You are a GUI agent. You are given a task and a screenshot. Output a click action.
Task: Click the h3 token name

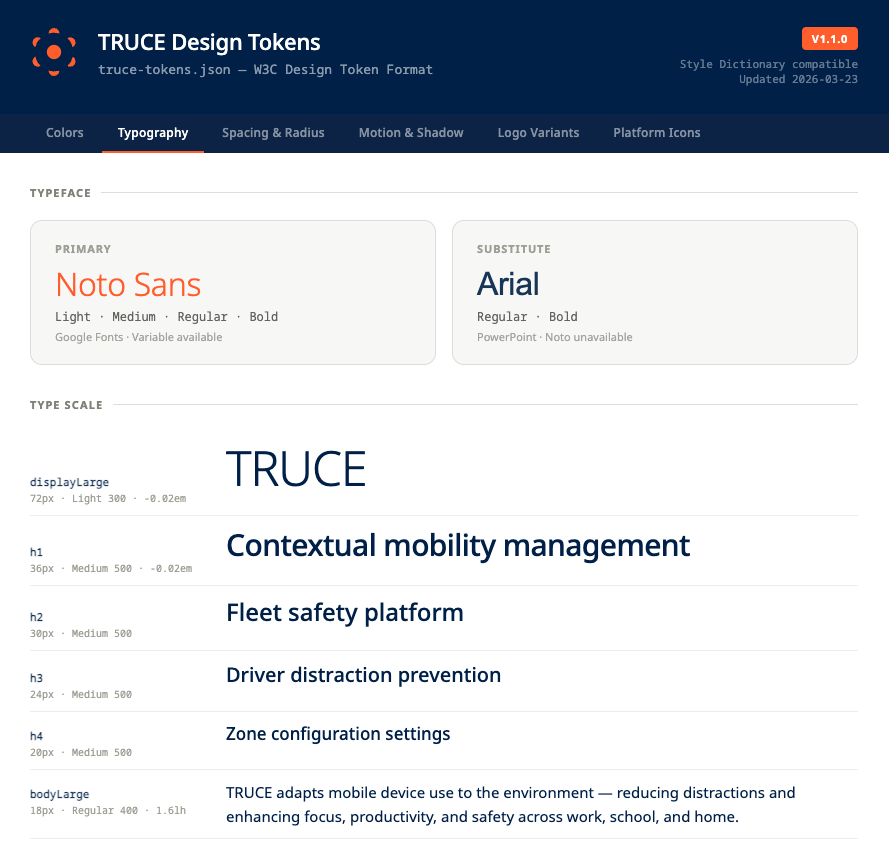click(36, 678)
